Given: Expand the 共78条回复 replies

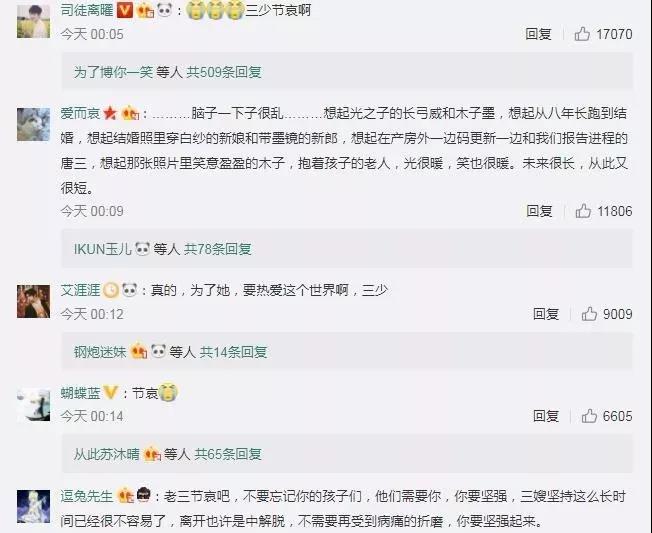Looking at the screenshot, I should 217,249.
